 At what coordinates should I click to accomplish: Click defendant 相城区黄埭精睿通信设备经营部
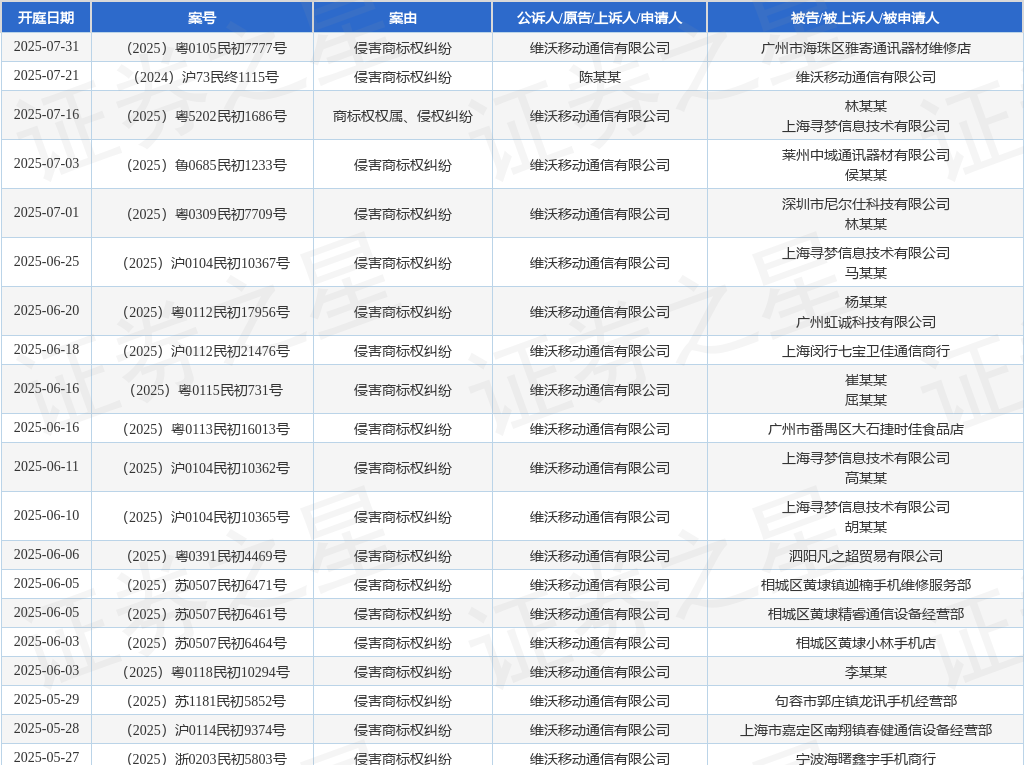[865, 614]
